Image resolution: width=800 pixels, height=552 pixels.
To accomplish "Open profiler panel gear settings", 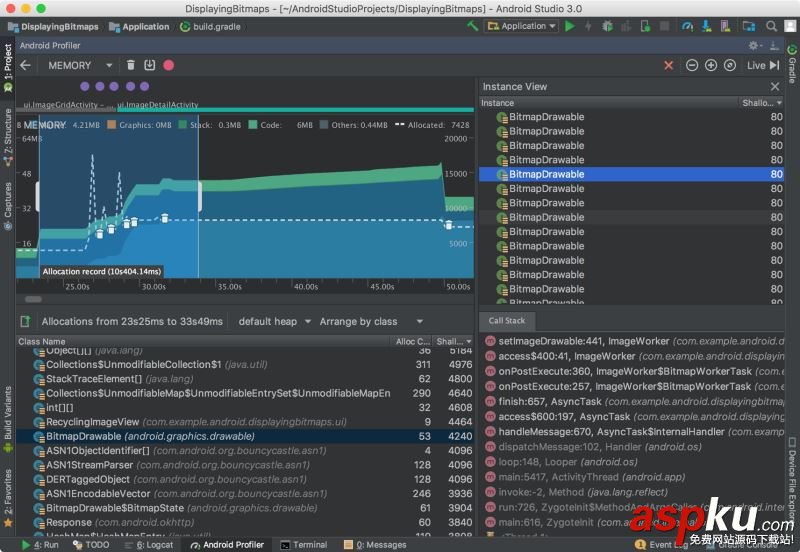I will (755, 45).
